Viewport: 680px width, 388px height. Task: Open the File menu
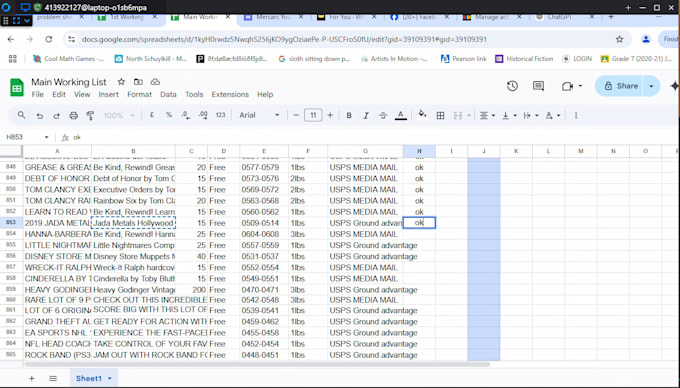[x=37, y=95]
